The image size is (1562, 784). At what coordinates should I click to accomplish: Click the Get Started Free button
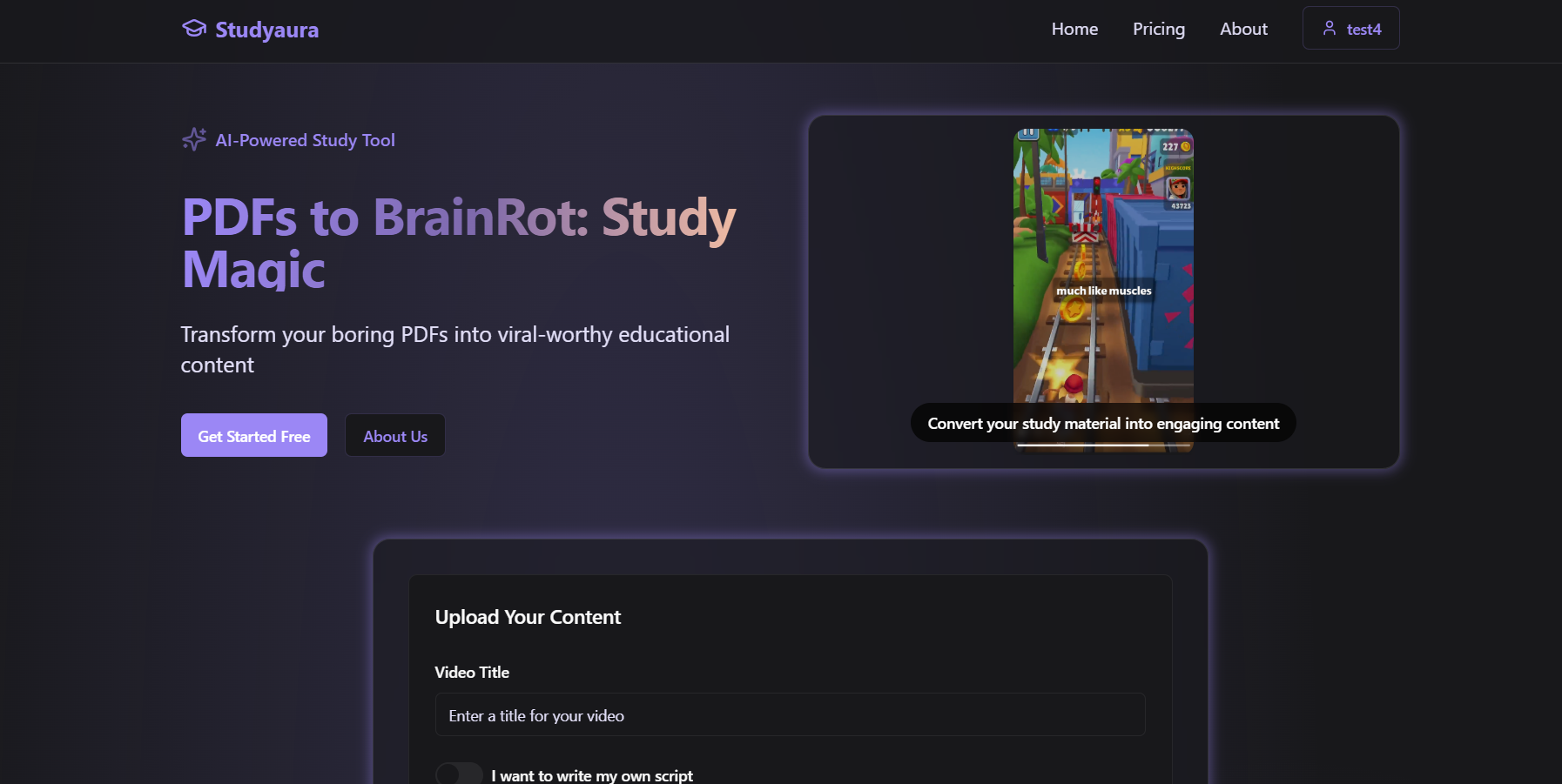[253, 435]
